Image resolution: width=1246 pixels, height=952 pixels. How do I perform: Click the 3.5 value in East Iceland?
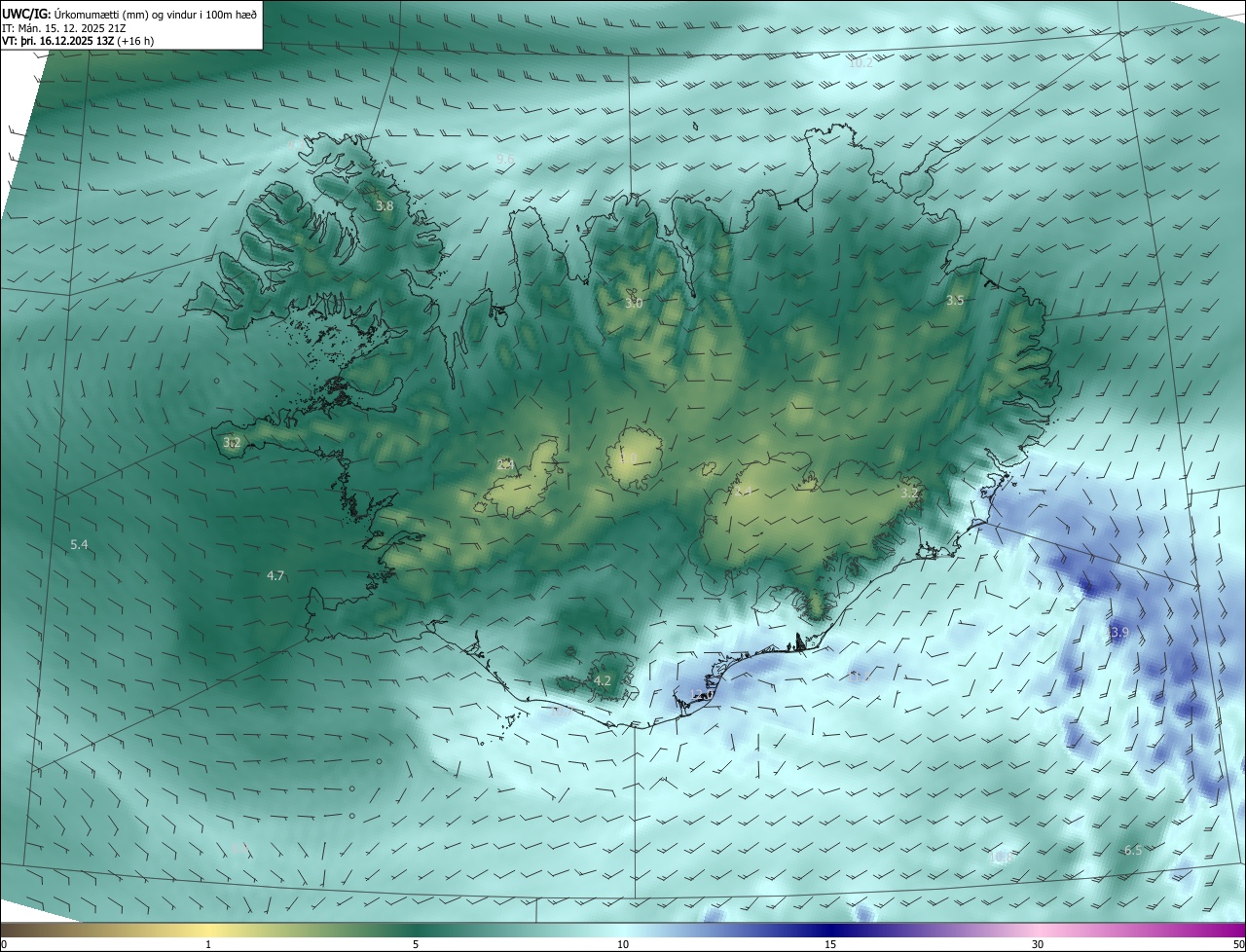point(955,301)
